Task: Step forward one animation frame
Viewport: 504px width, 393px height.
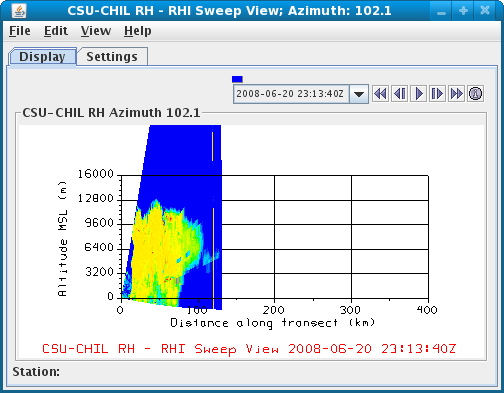Action: point(437,94)
